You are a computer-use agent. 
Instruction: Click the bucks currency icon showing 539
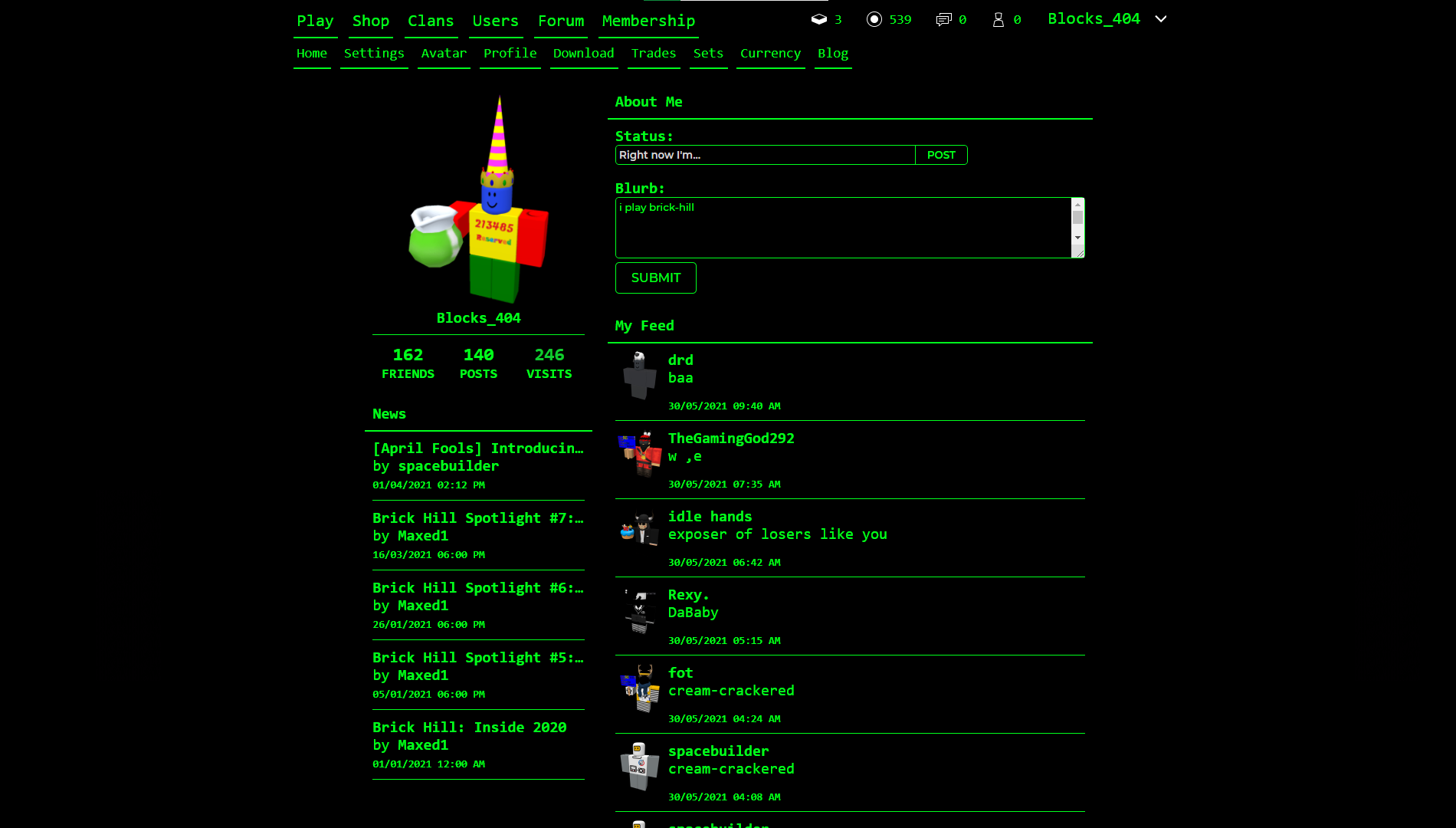[x=874, y=19]
